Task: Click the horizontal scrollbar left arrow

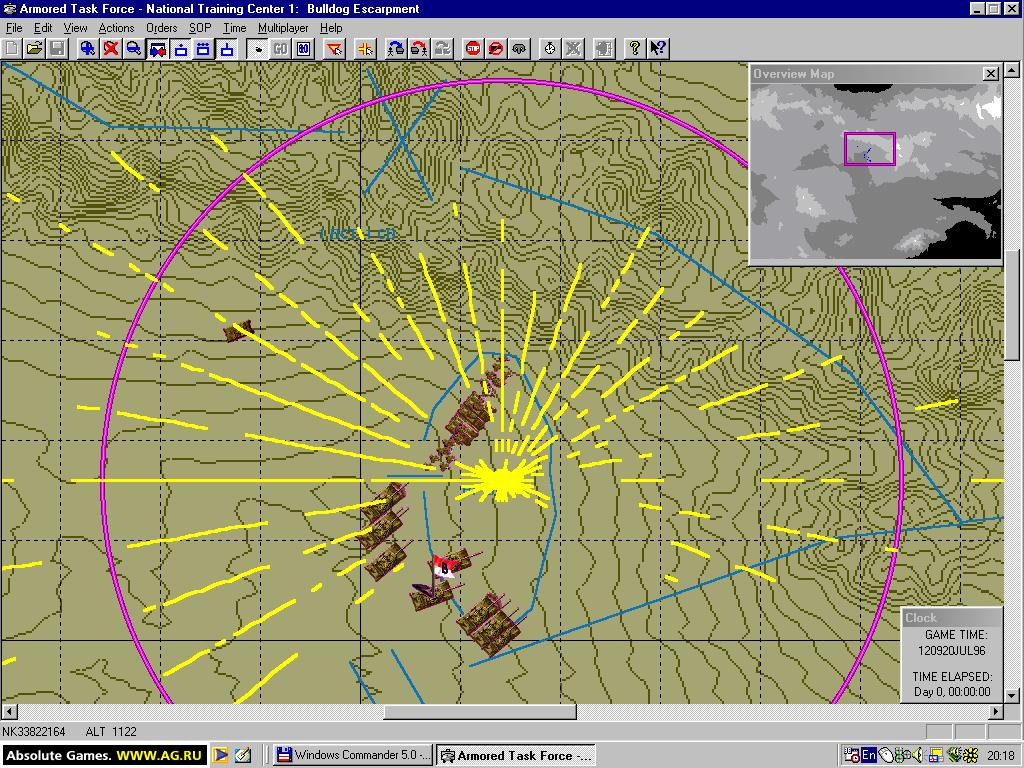Action: [x=9, y=711]
